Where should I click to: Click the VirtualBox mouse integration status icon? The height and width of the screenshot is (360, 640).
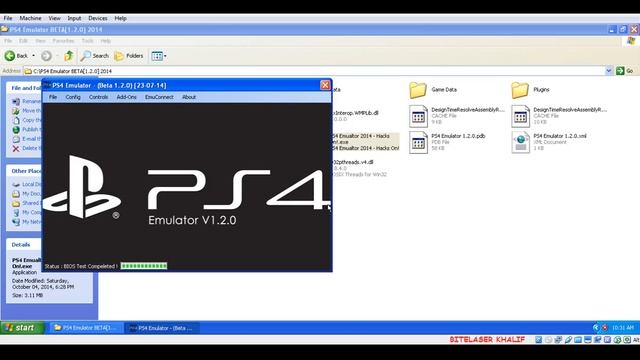617,340
